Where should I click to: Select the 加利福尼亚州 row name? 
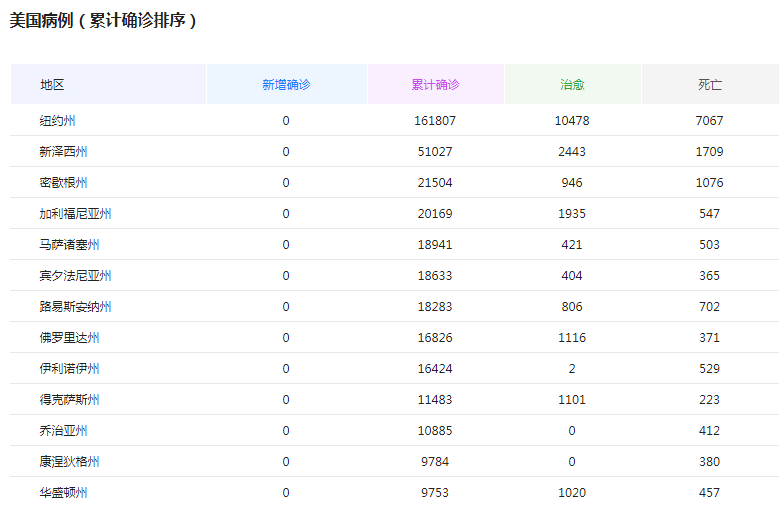(x=76, y=214)
